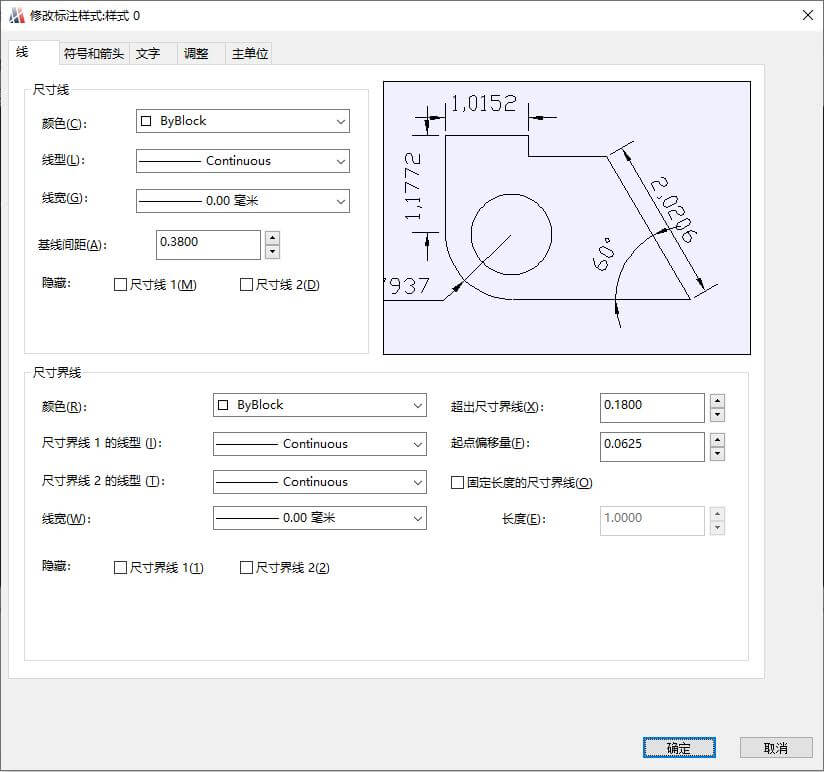Screen dimensions: 824x772
Task: Open the 尺寸线 线型(L) dropdown
Action: click(243, 161)
